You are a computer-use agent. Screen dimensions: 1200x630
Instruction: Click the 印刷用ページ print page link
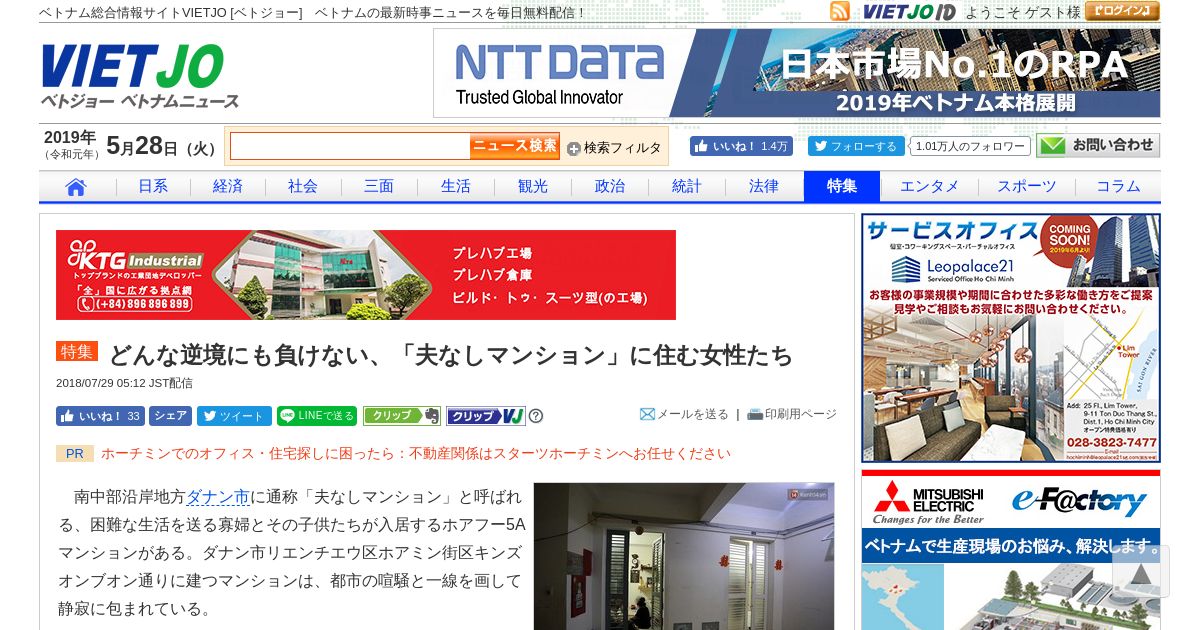pyautogui.click(x=792, y=414)
